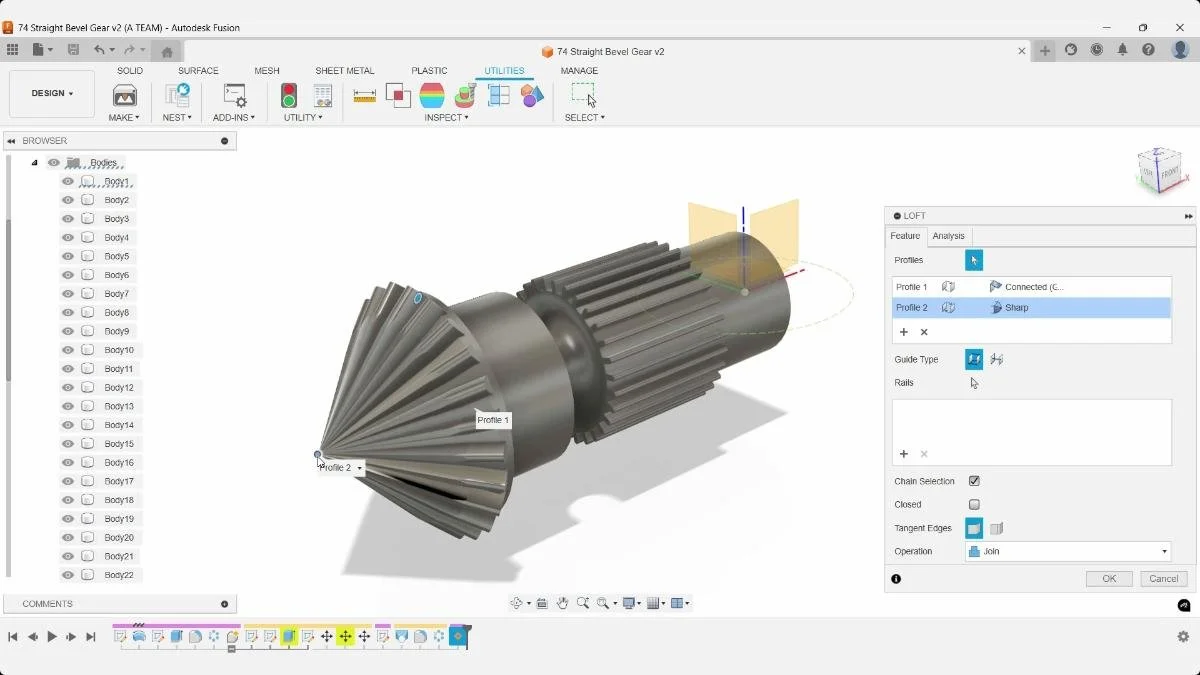Viewport: 1200px width, 675px height.
Task: Select the Interference tool icon
Action: tap(398, 96)
